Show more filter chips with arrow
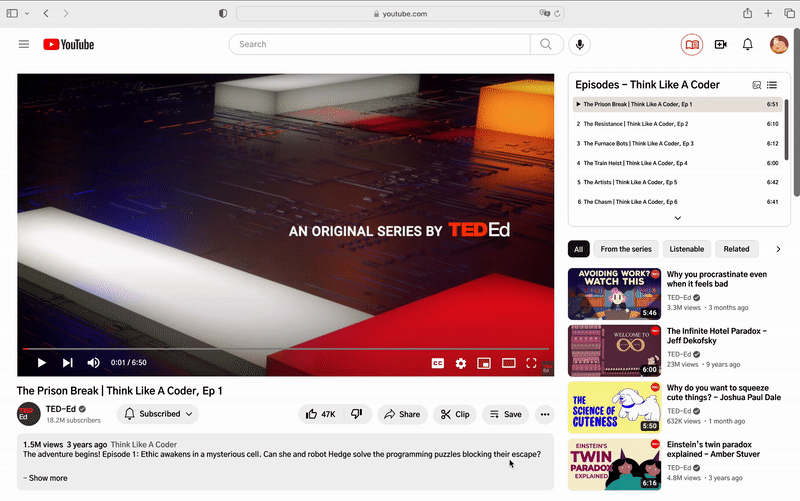 [x=778, y=249]
